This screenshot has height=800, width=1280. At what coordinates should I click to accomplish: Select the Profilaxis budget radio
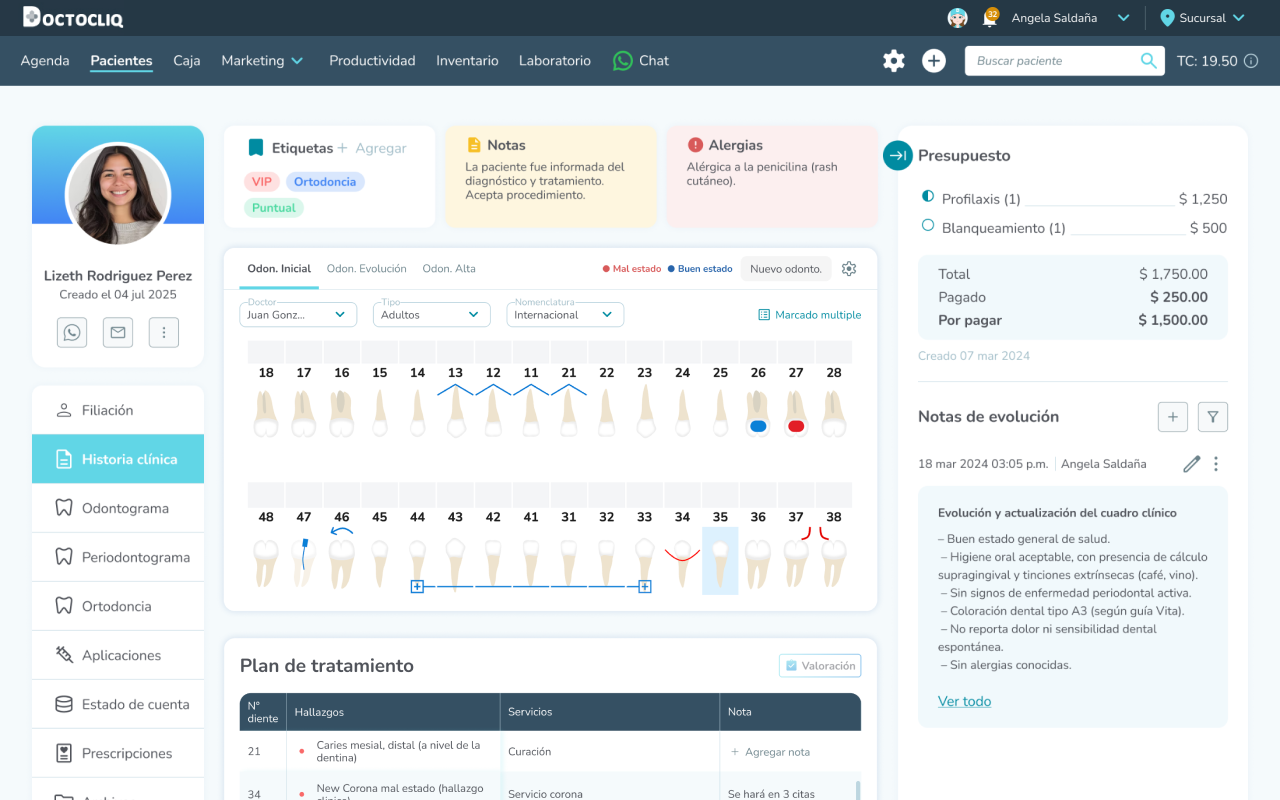click(927, 197)
